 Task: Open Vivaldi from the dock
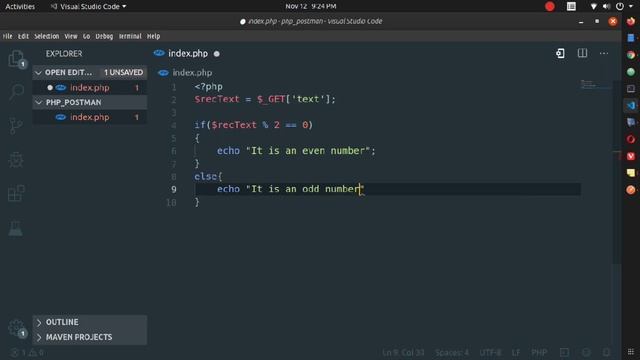[x=631, y=156]
